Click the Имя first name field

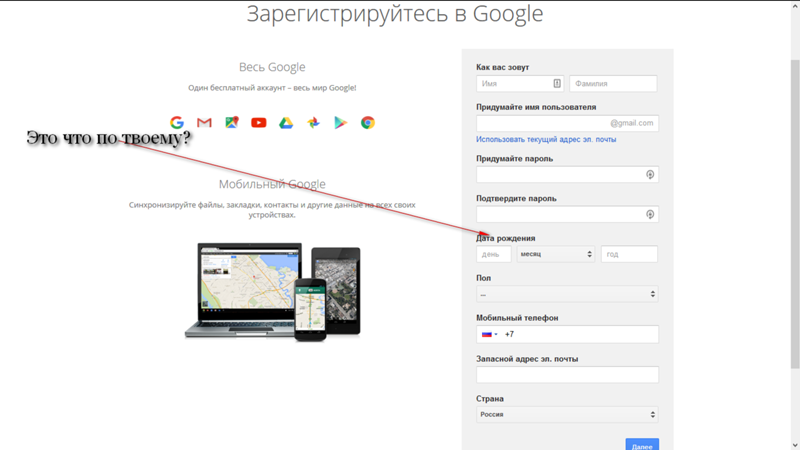click(x=520, y=84)
